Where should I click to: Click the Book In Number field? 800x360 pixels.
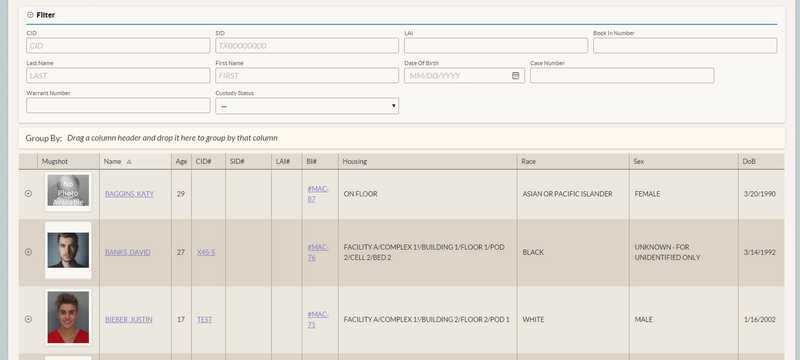pos(685,45)
